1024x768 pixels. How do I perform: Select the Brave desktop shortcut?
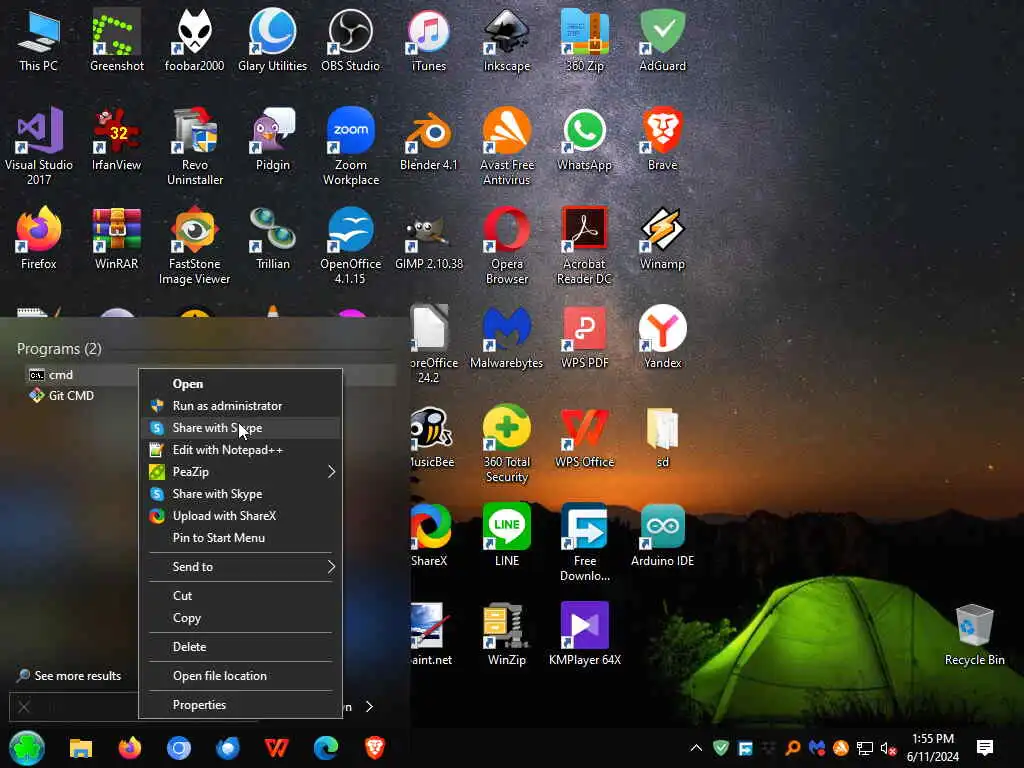point(662,139)
